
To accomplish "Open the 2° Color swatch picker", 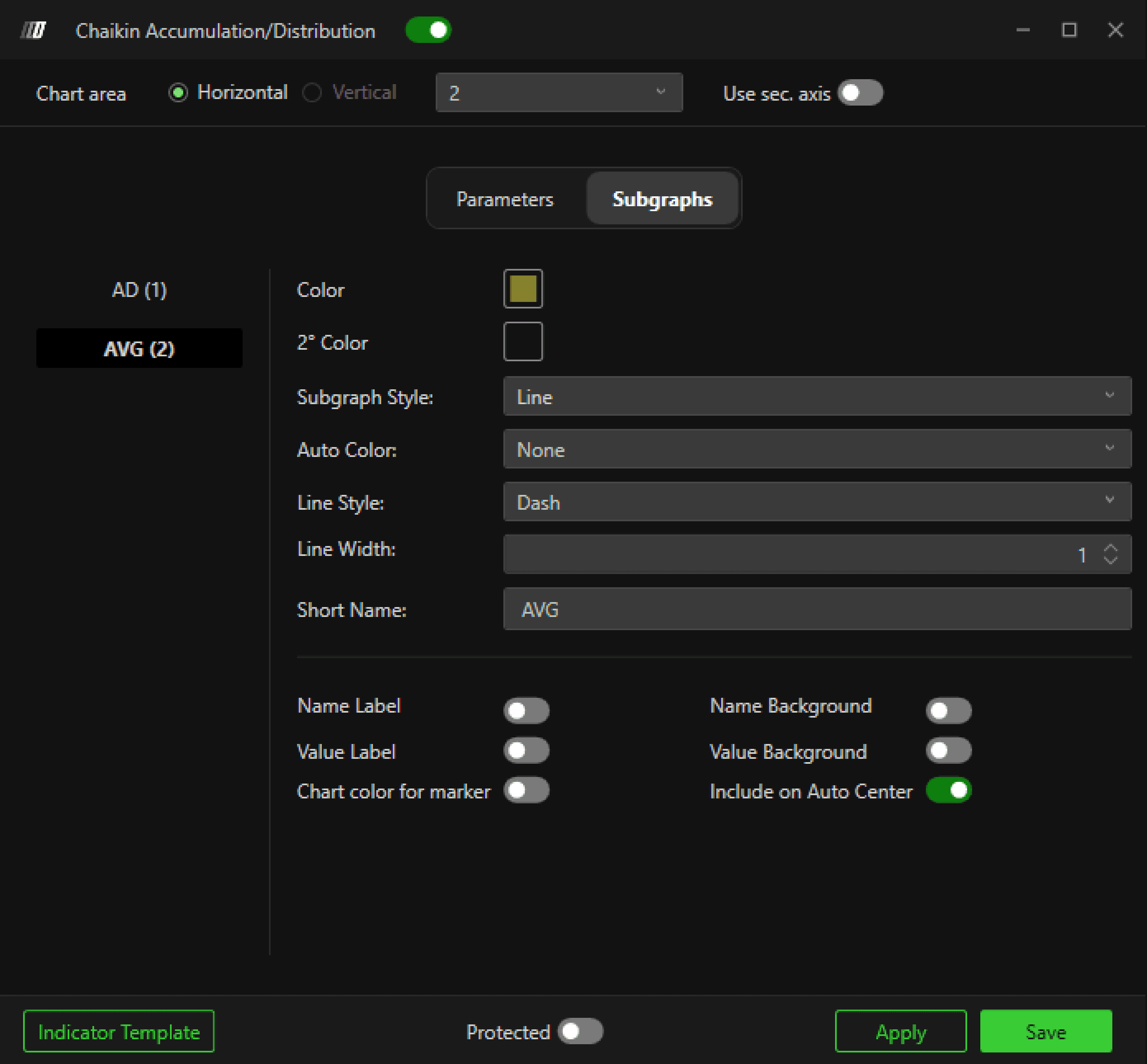I will pos(522,342).
